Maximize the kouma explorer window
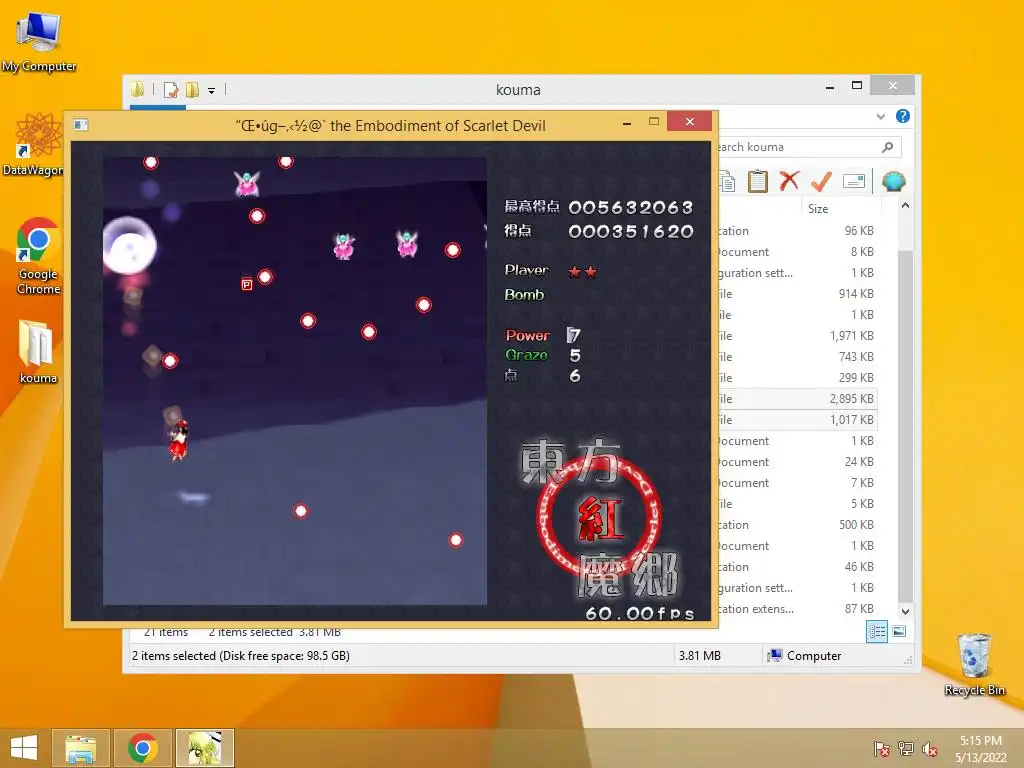The image size is (1024, 768). point(857,86)
